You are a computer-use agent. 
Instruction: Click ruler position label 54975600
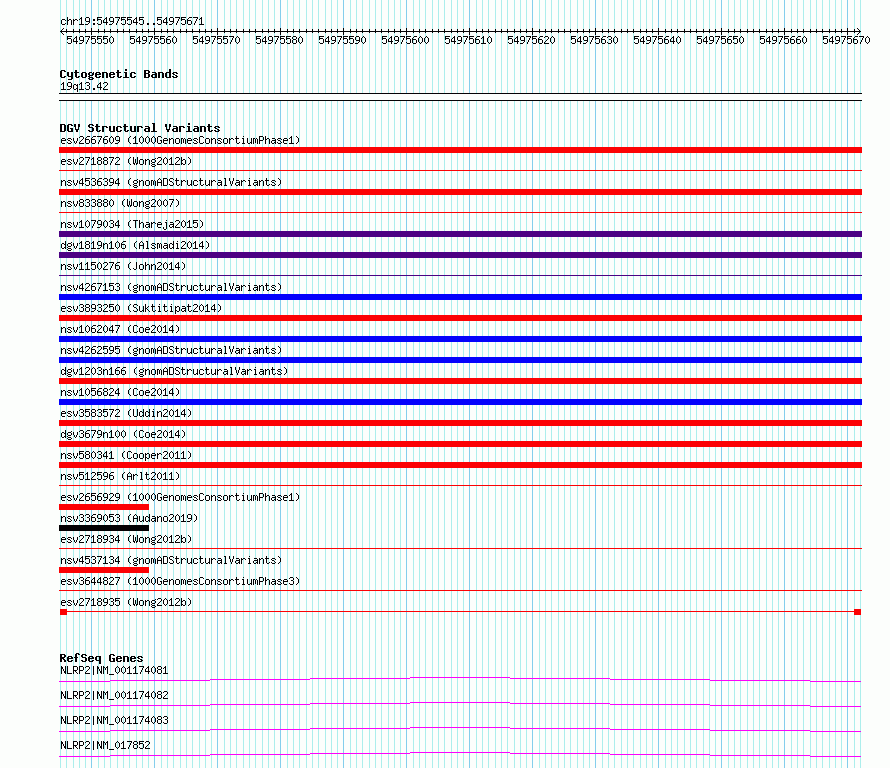coord(405,40)
